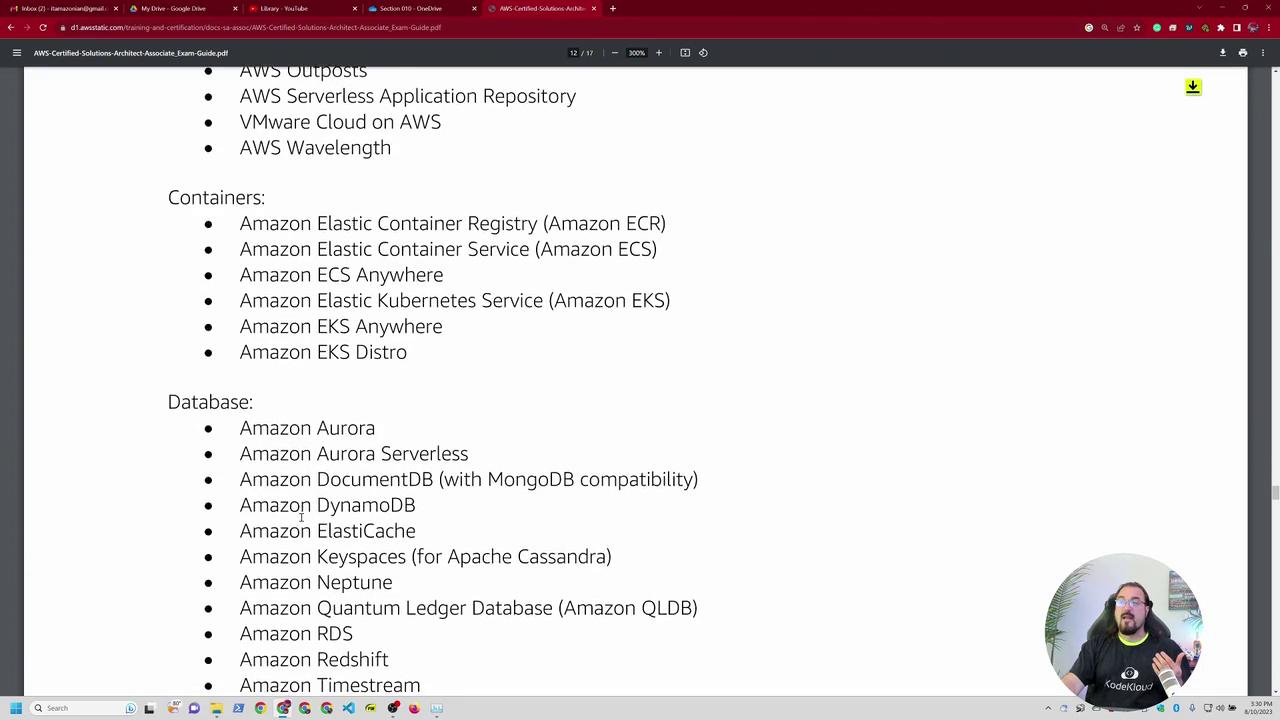The width and height of the screenshot is (1280, 720).
Task: Open the Chrome profile avatar menu
Action: [1253, 28]
